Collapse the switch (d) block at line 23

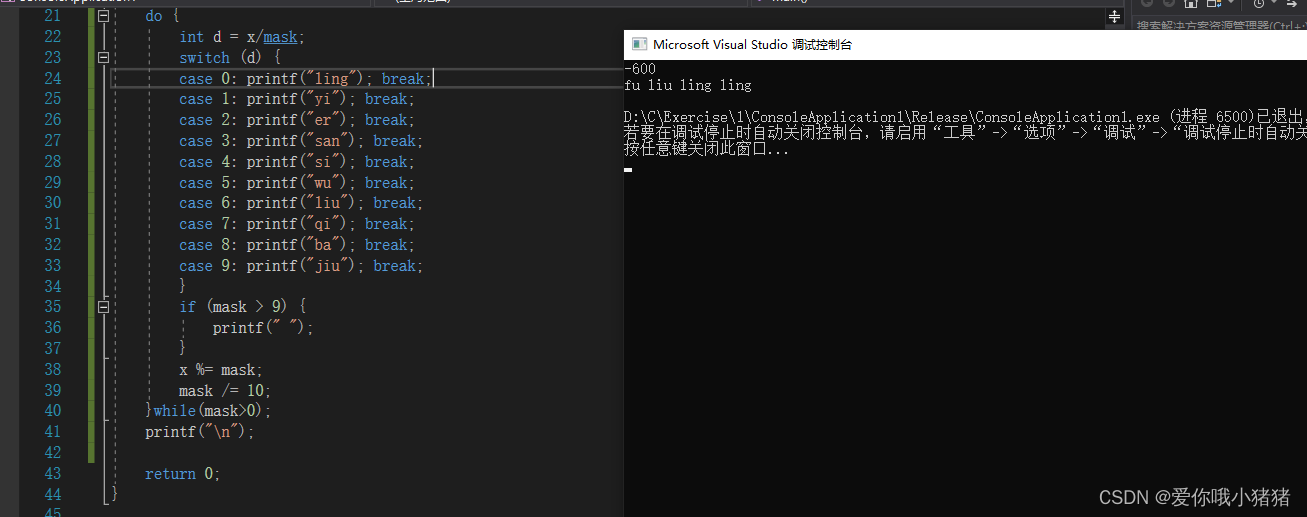(x=103, y=58)
